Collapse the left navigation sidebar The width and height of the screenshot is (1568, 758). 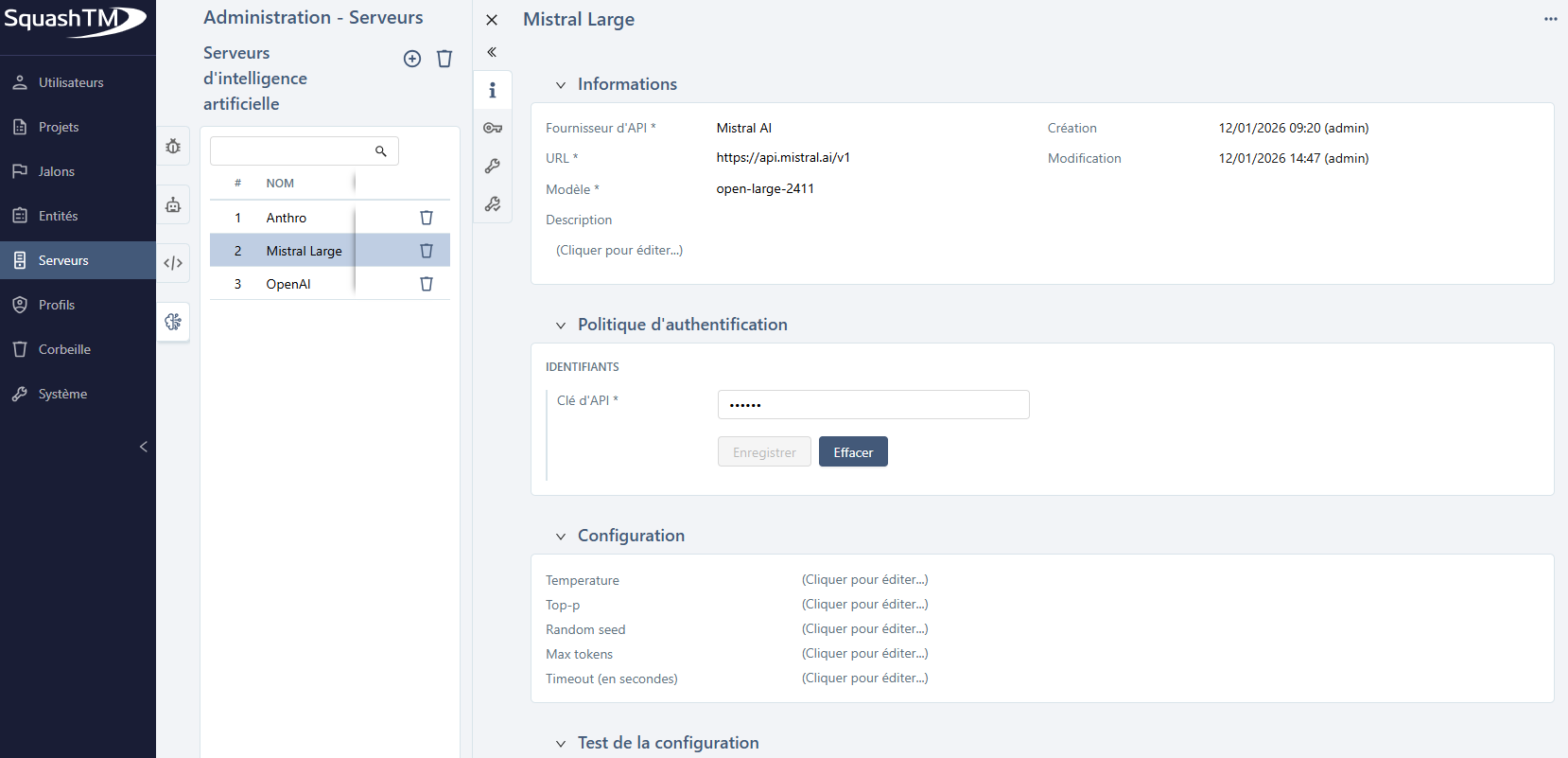click(x=144, y=447)
